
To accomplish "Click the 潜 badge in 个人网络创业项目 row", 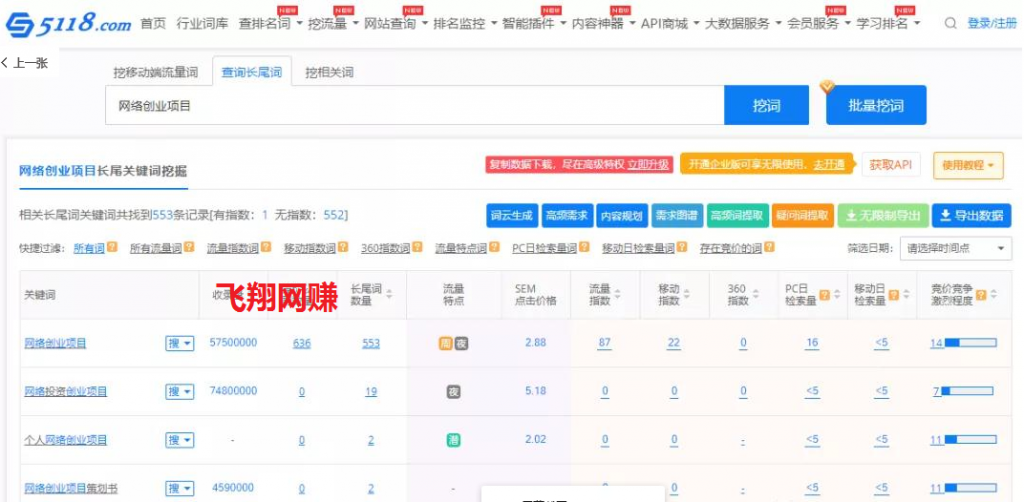I will click(453, 440).
